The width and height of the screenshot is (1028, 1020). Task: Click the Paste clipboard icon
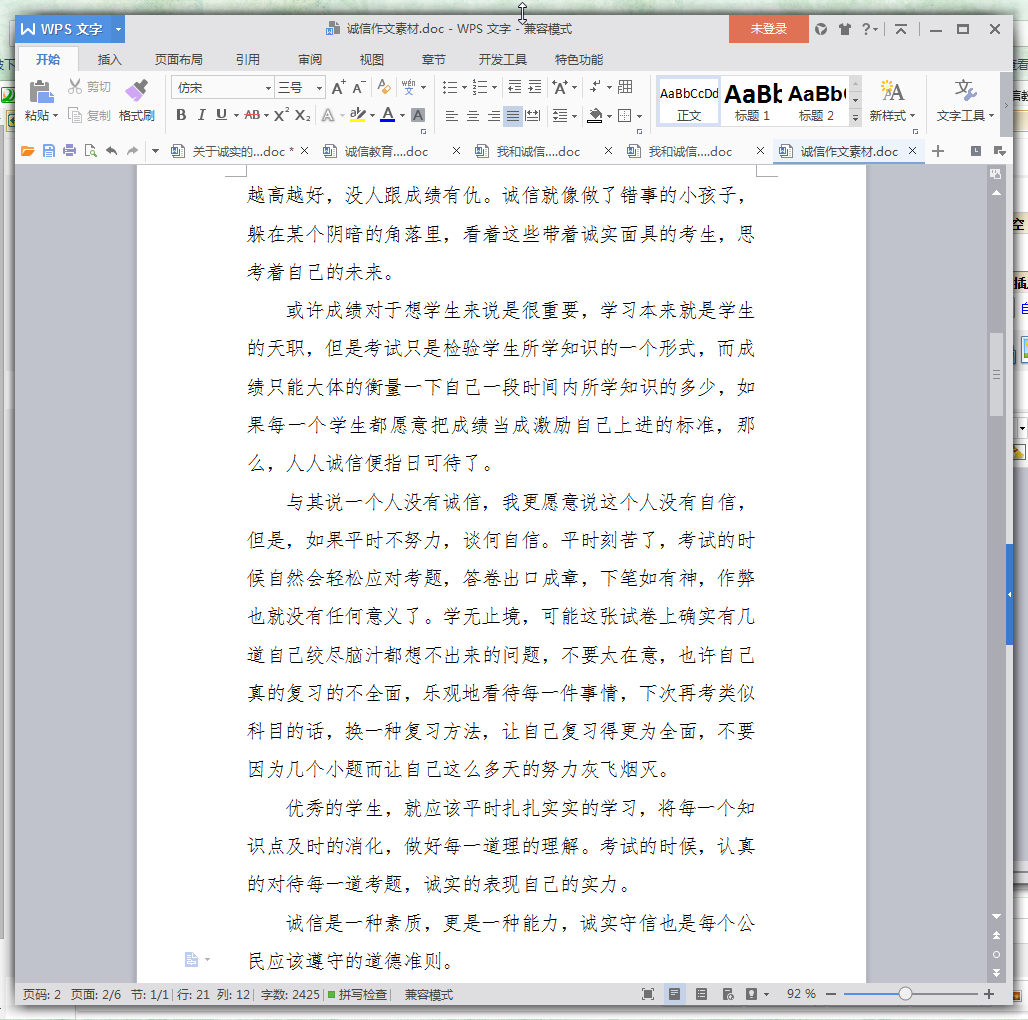pyautogui.click(x=41, y=91)
